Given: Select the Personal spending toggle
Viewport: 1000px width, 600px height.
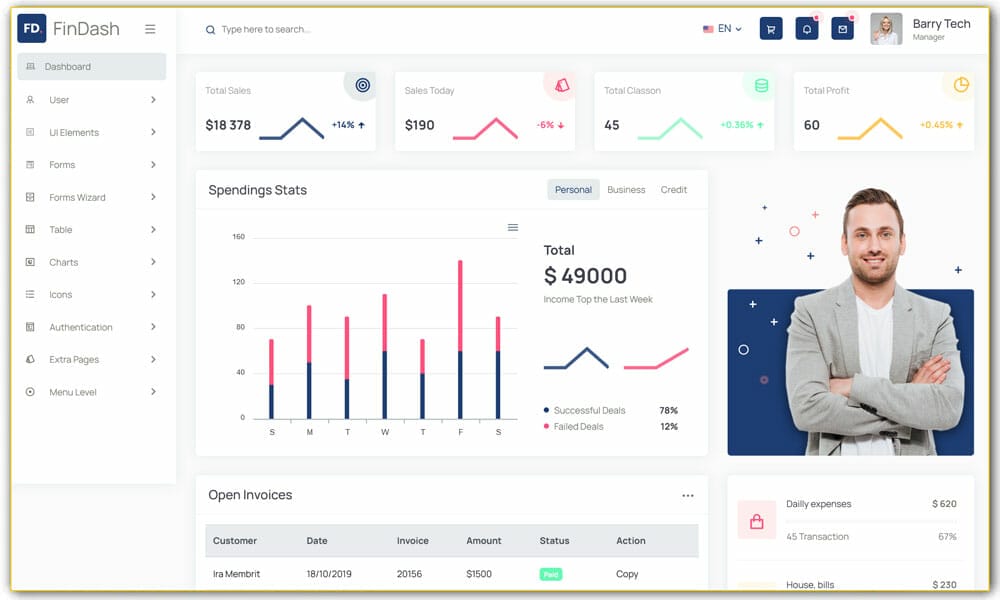Looking at the screenshot, I should tap(572, 189).
